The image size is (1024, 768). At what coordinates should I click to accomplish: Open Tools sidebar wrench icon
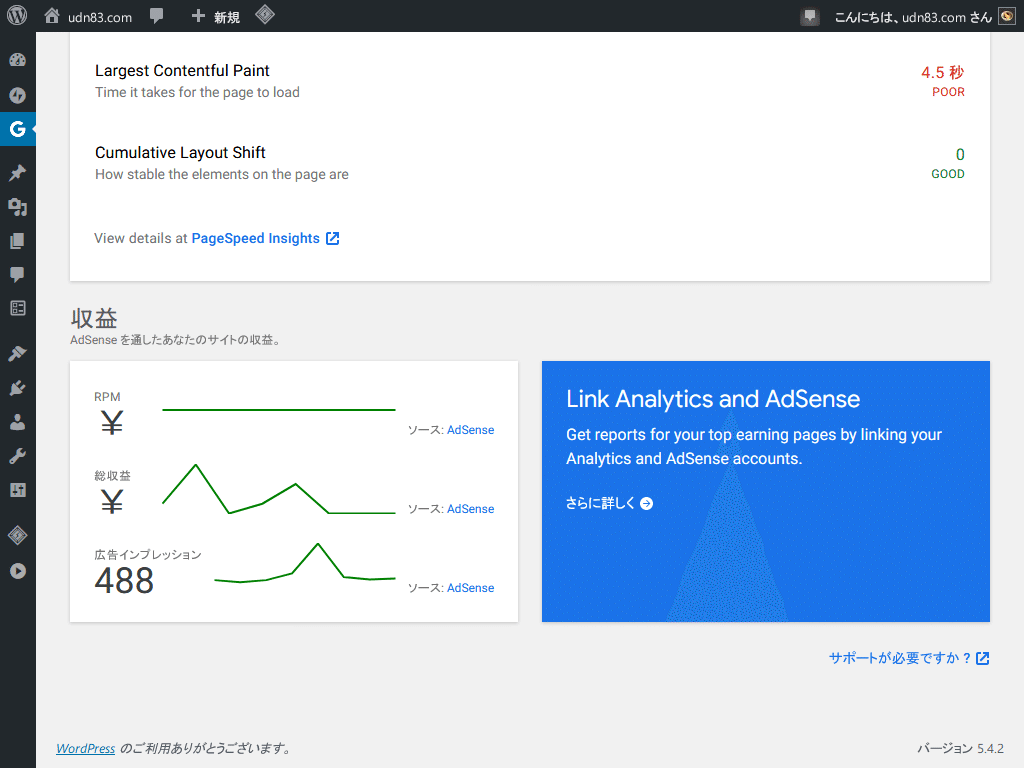coord(18,456)
